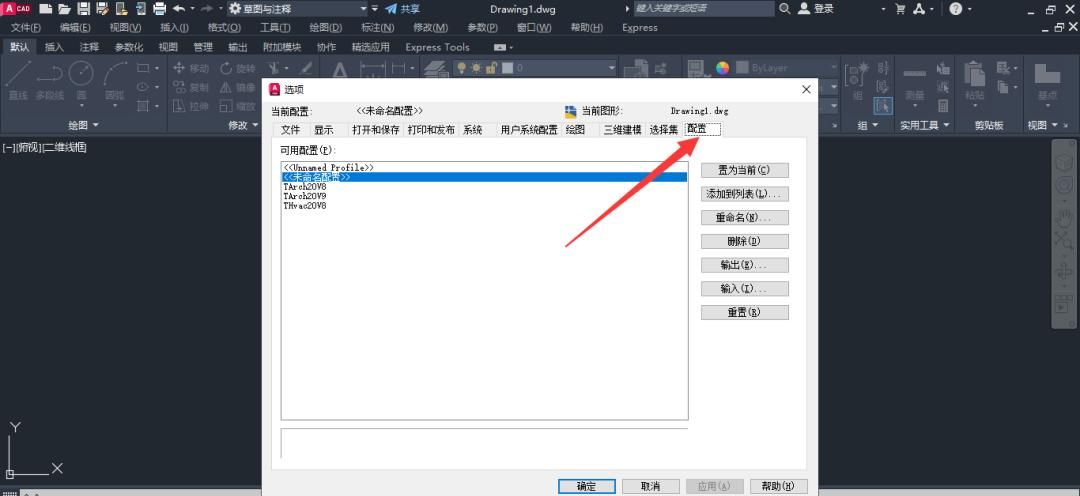Switch to the Express Tools ribbon tab
1080x496 pixels.
437,47
